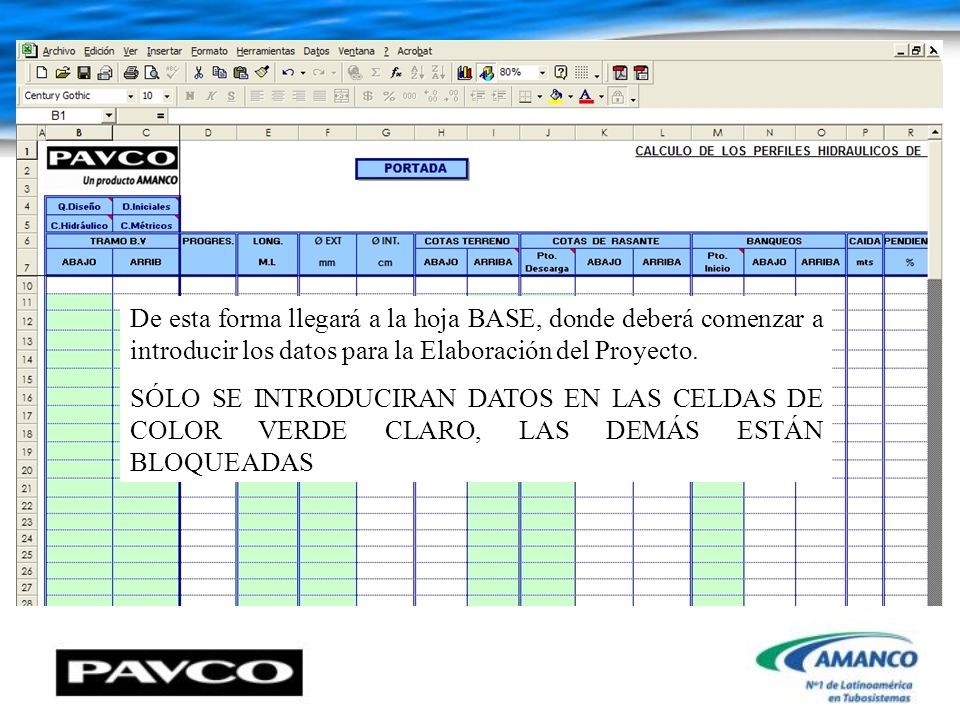Screen dimensions: 960x720
Task: Click the first Acrobat PDF icon
Action: tap(620, 73)
